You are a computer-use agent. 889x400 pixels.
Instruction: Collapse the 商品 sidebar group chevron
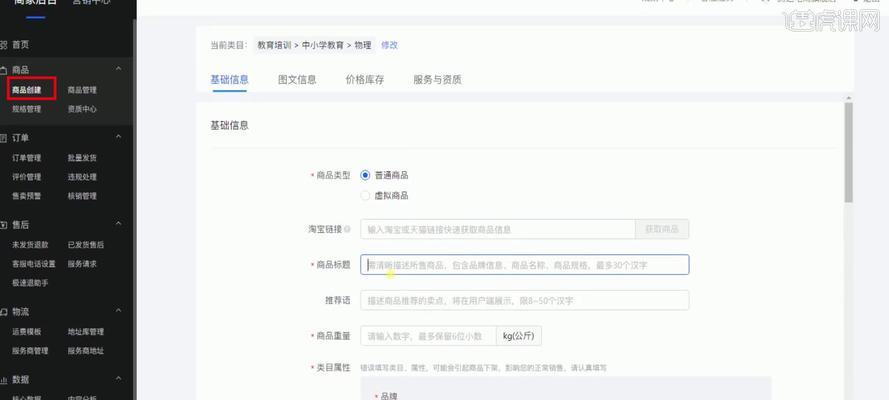[119, 70]
